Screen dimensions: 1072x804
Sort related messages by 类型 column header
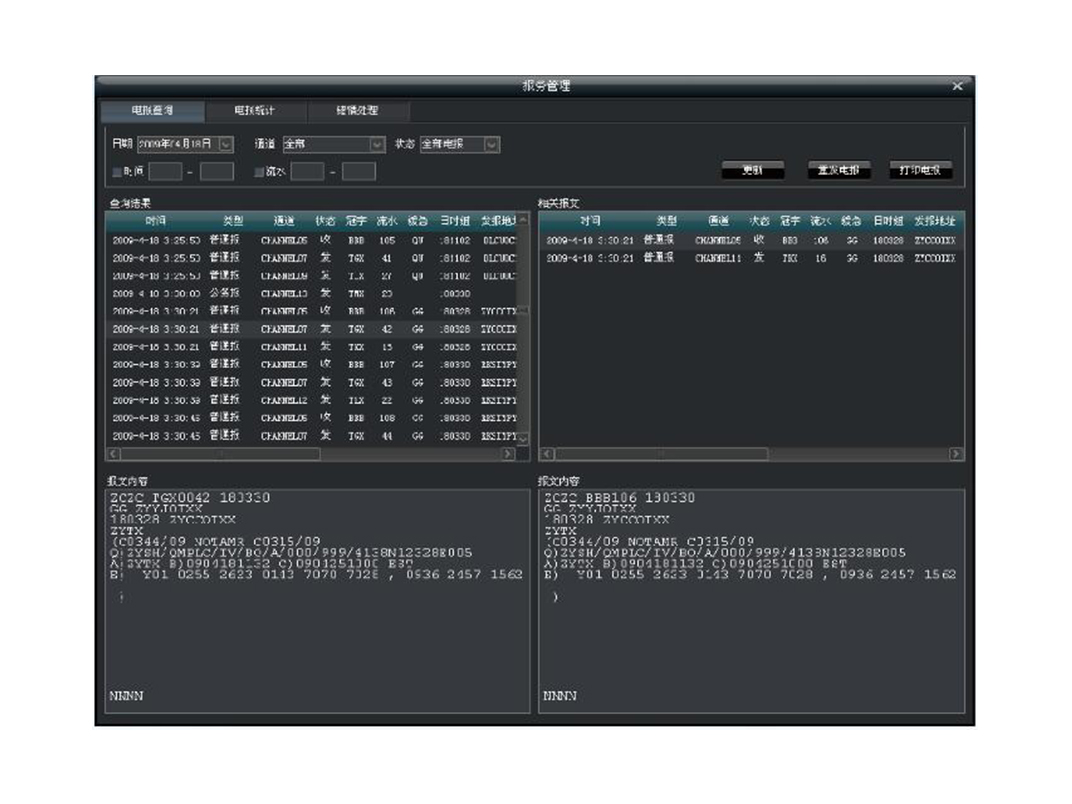[667, 221]
